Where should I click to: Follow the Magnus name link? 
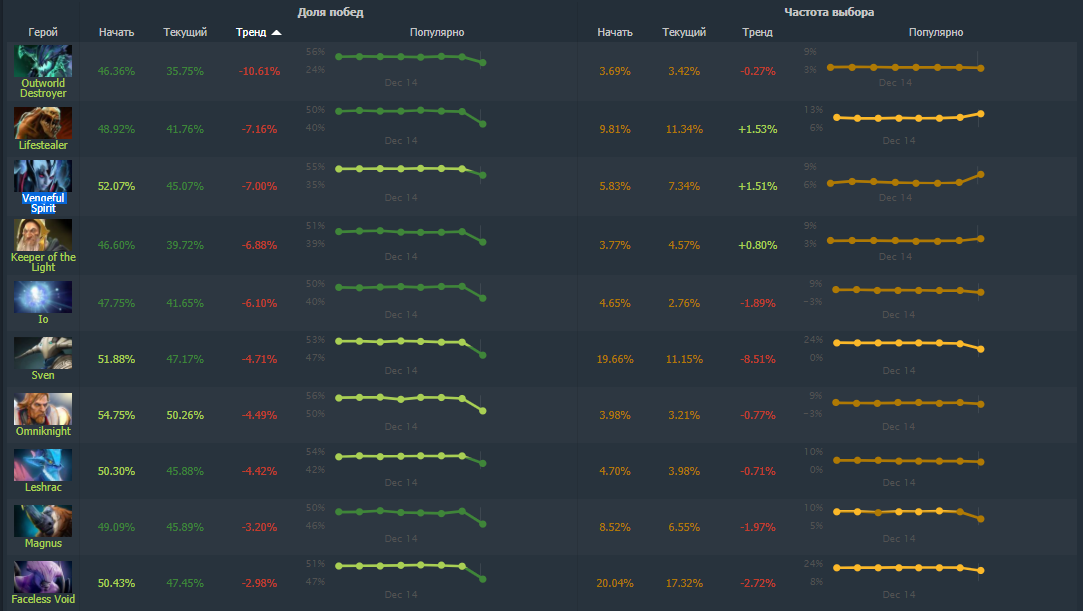point(43,543)
